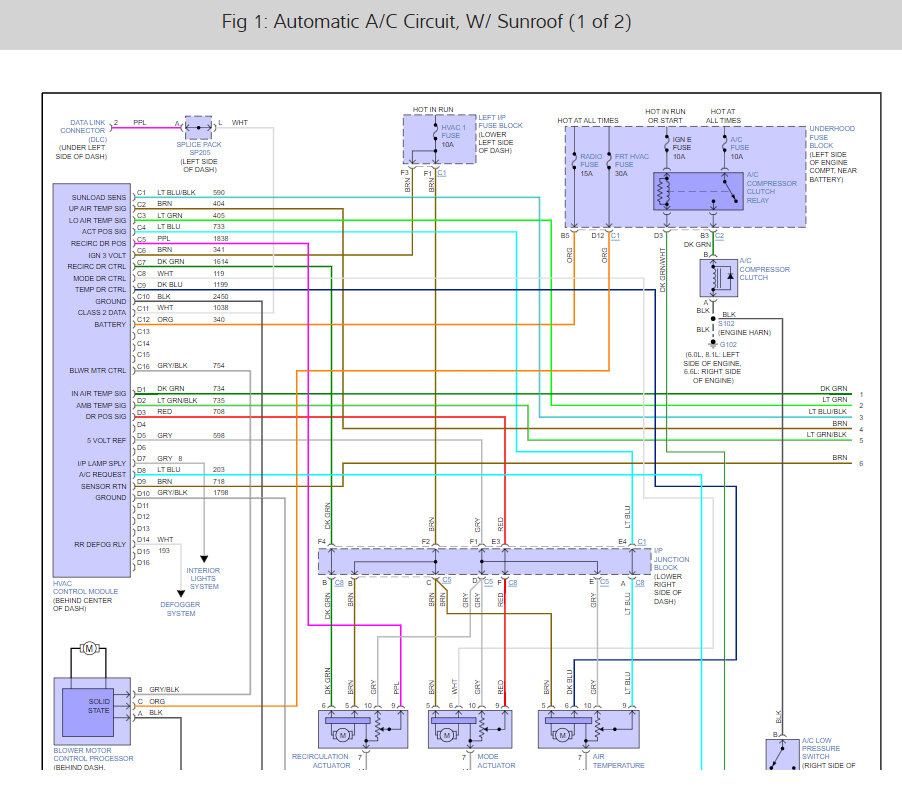This screenshot has width=902, height=799.
Task: Click the 'A/C COMPRESSOR CLUTCH RELAY' label
Action: pos(771,188)
